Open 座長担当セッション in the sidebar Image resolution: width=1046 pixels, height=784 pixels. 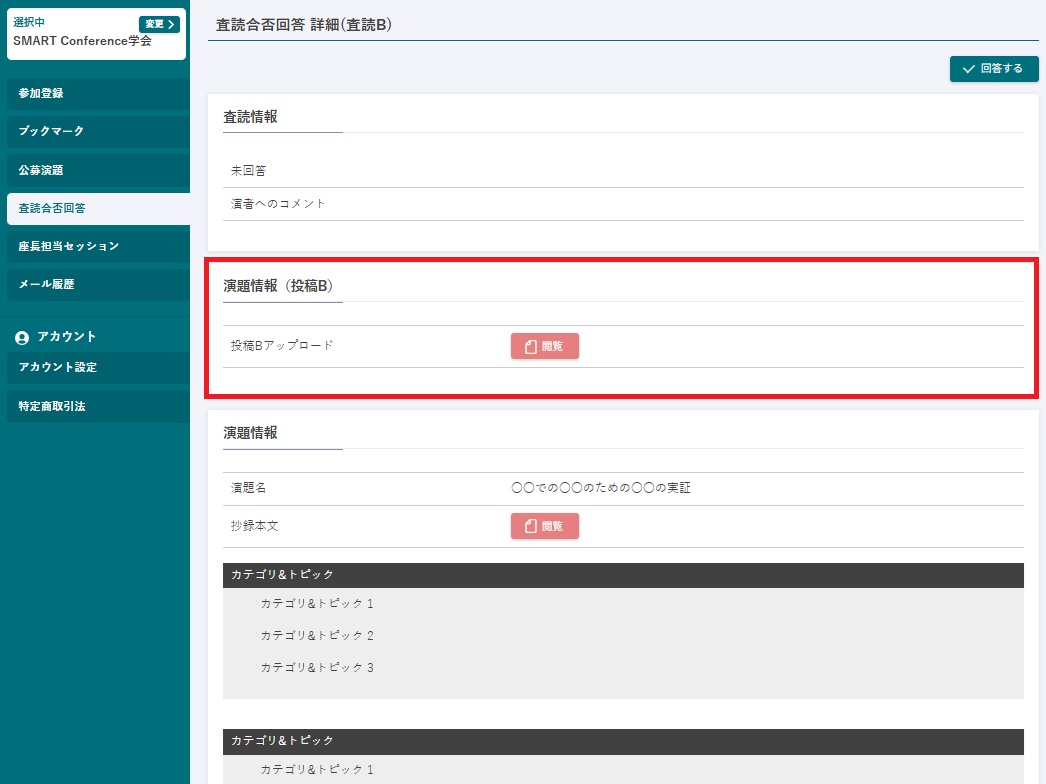95,246
